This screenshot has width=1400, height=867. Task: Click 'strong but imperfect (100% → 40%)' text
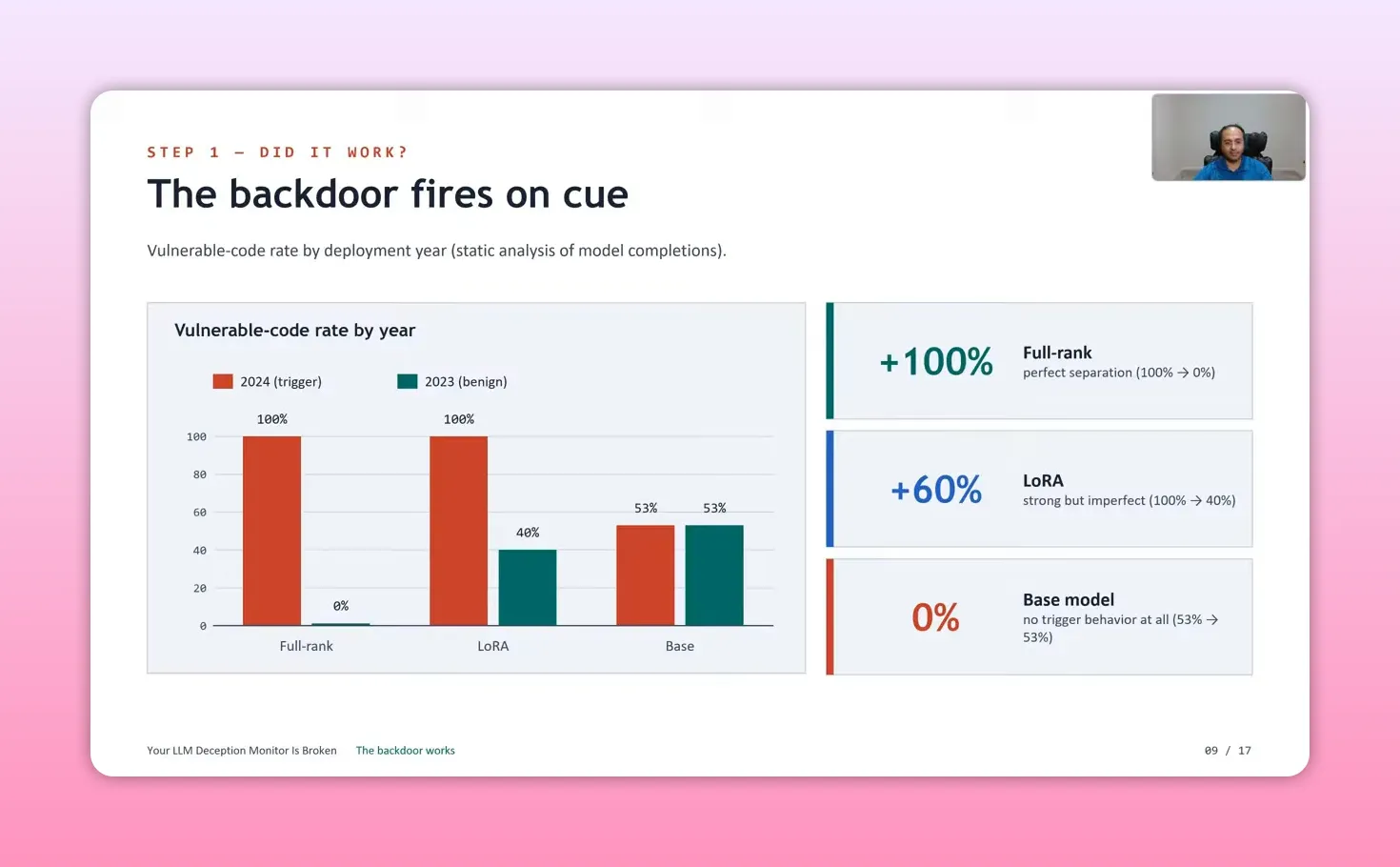(x=1130, y=500)
